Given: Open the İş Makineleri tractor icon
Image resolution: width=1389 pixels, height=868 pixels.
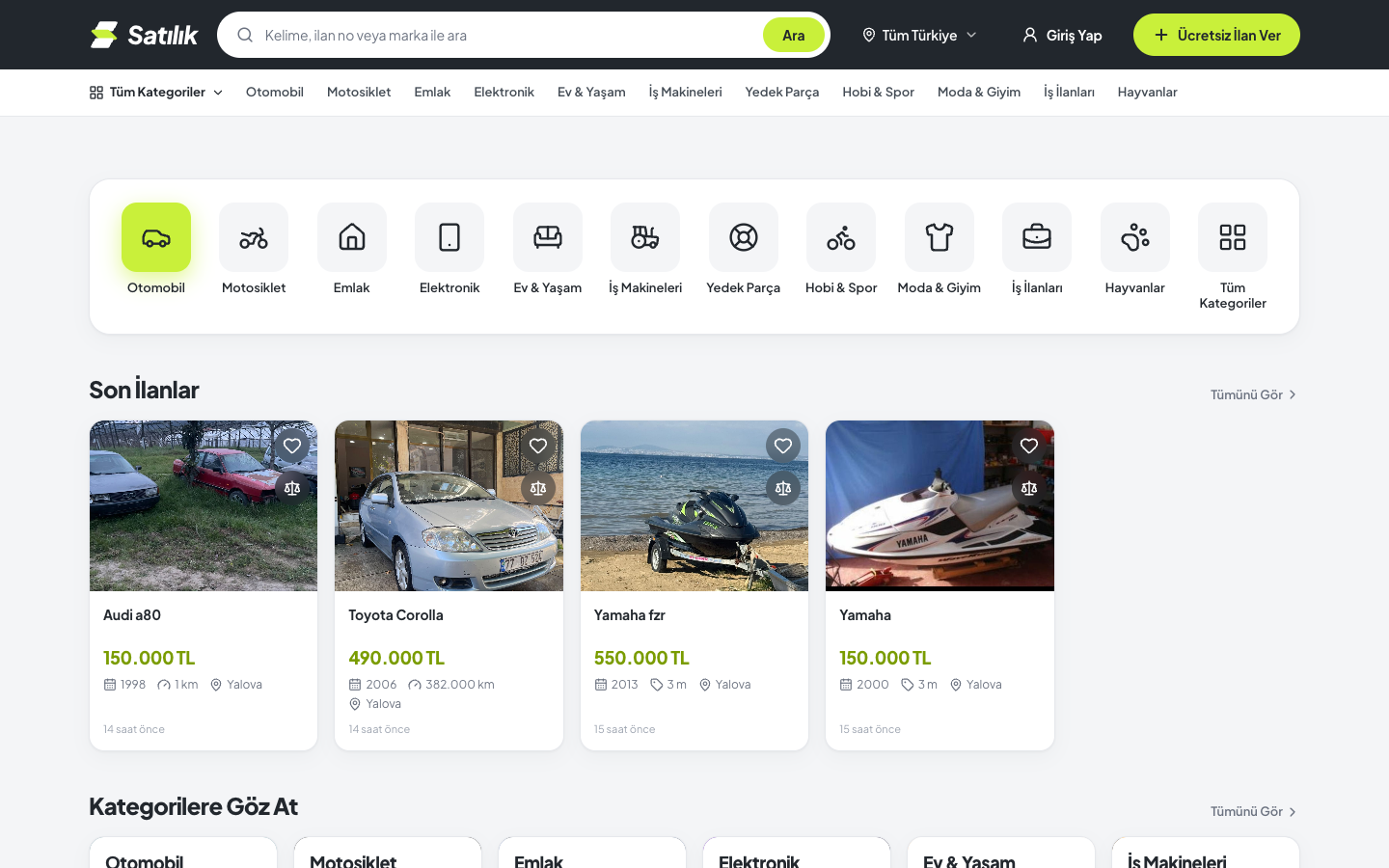Looking at the screenshot, I should pos(645,237).
